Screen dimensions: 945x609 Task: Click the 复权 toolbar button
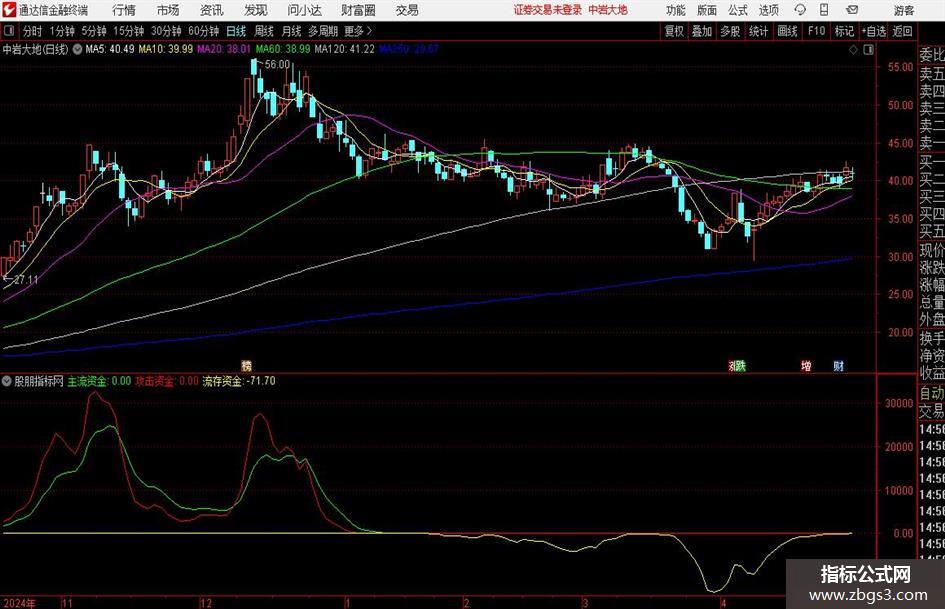[674, 31]
